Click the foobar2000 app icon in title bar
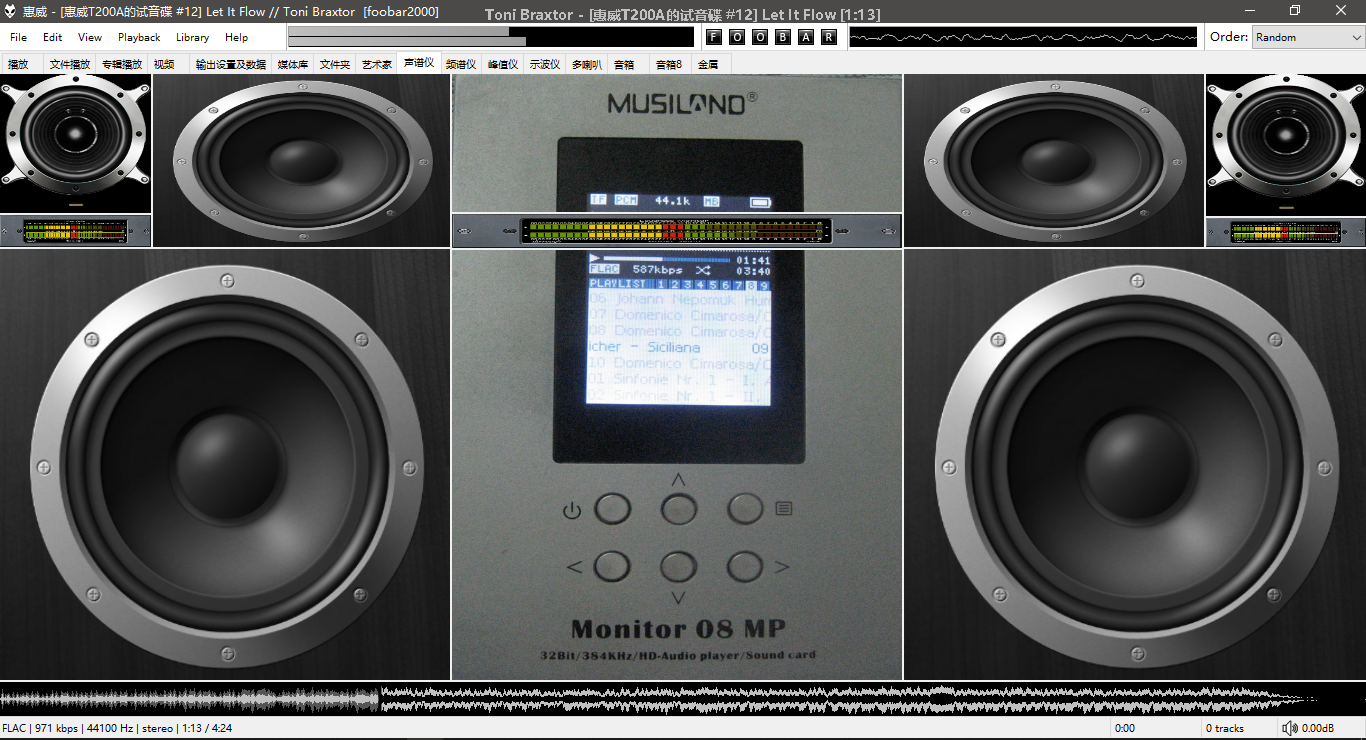 (11, 11)
